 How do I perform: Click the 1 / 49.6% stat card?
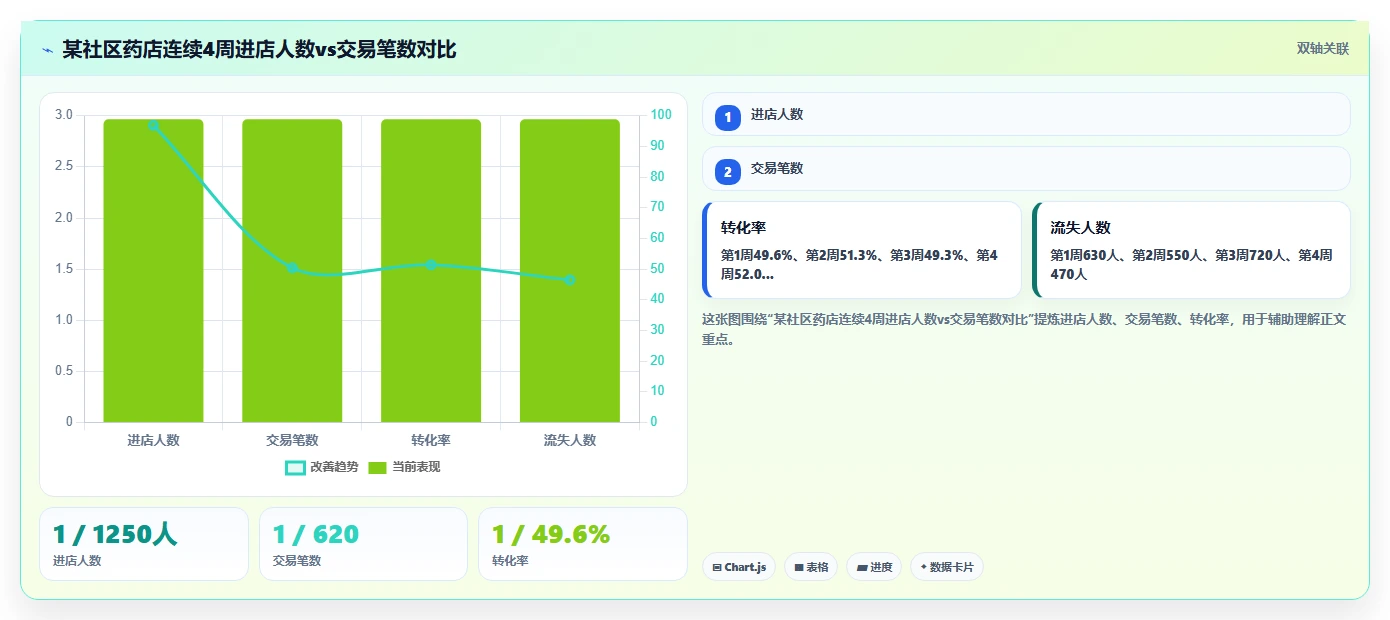pos(583,544)
